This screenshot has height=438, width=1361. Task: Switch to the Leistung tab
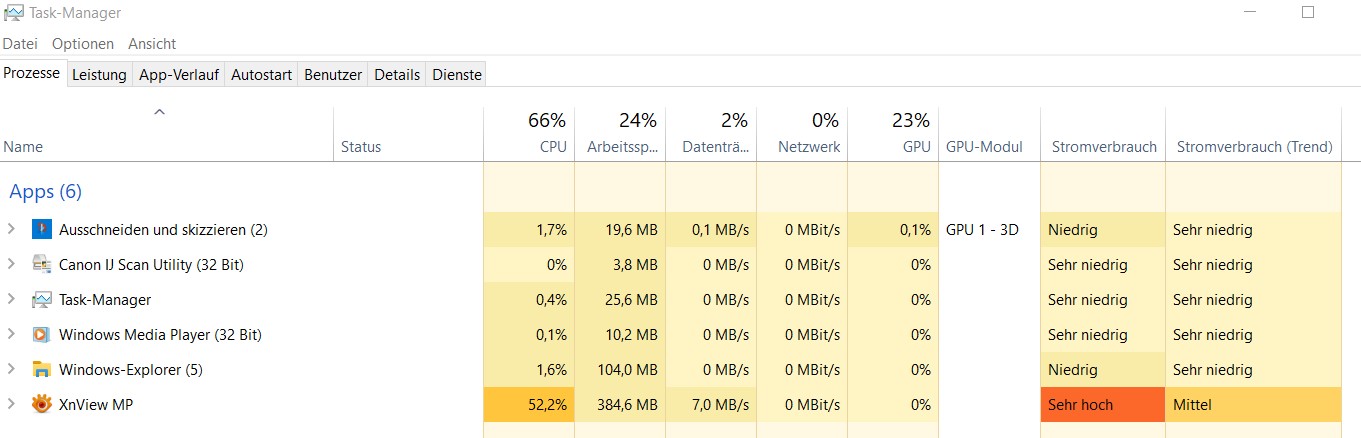99,75
